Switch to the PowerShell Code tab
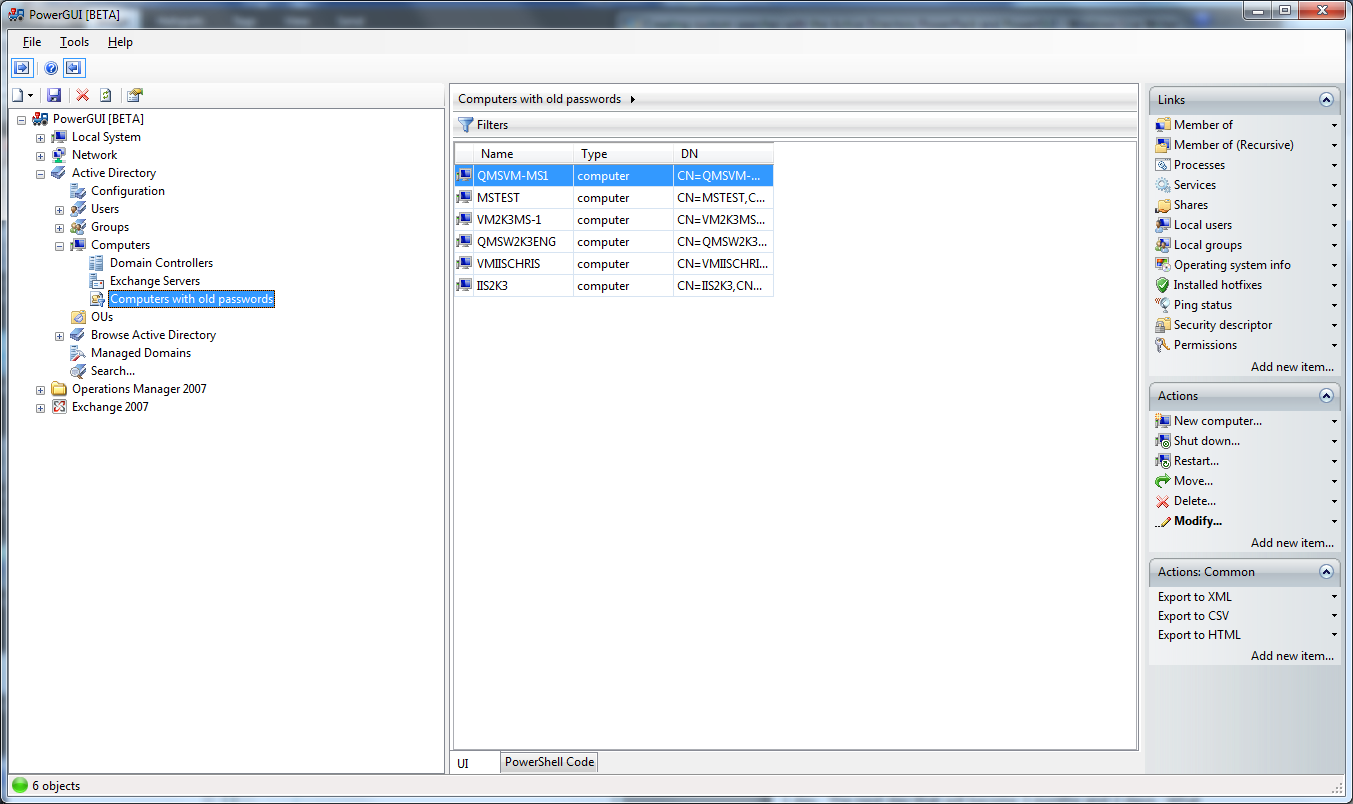This screenshot has width=1353, height=804. [549, 762]
